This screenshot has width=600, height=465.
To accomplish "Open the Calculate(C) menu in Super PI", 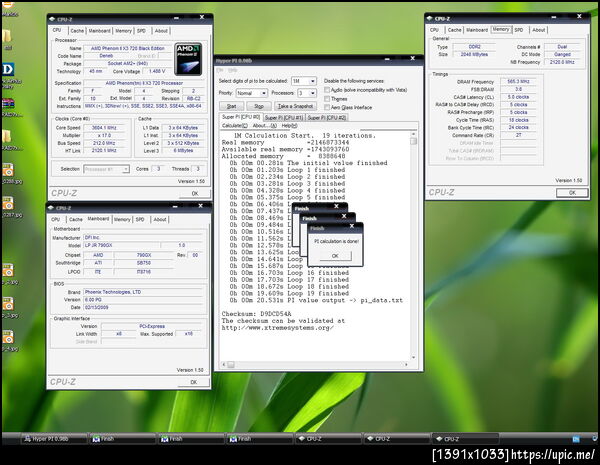I will pyautogui.click(x=235, y=126).
